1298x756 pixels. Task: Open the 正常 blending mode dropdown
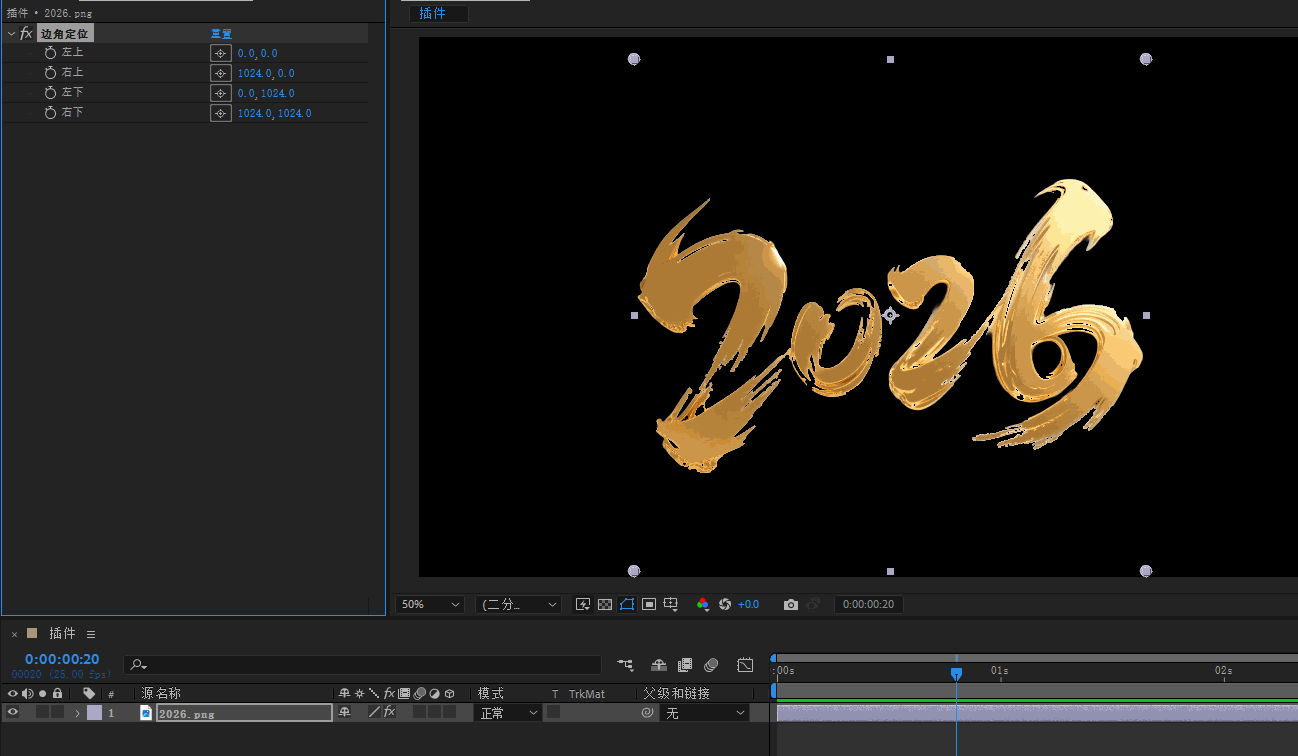coord(508,713)
